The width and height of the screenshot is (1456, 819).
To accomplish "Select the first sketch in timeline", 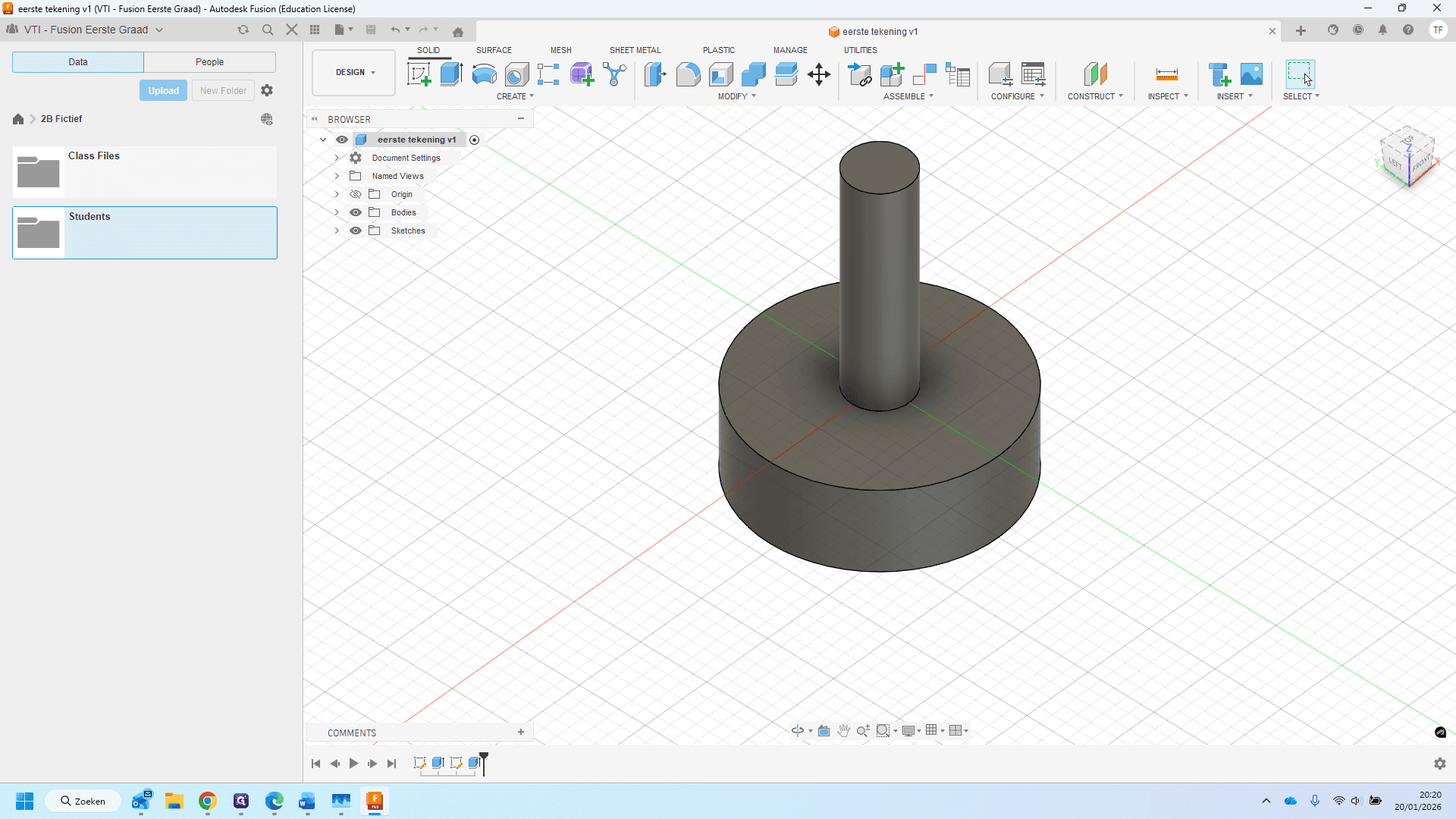I will (419, 763).
